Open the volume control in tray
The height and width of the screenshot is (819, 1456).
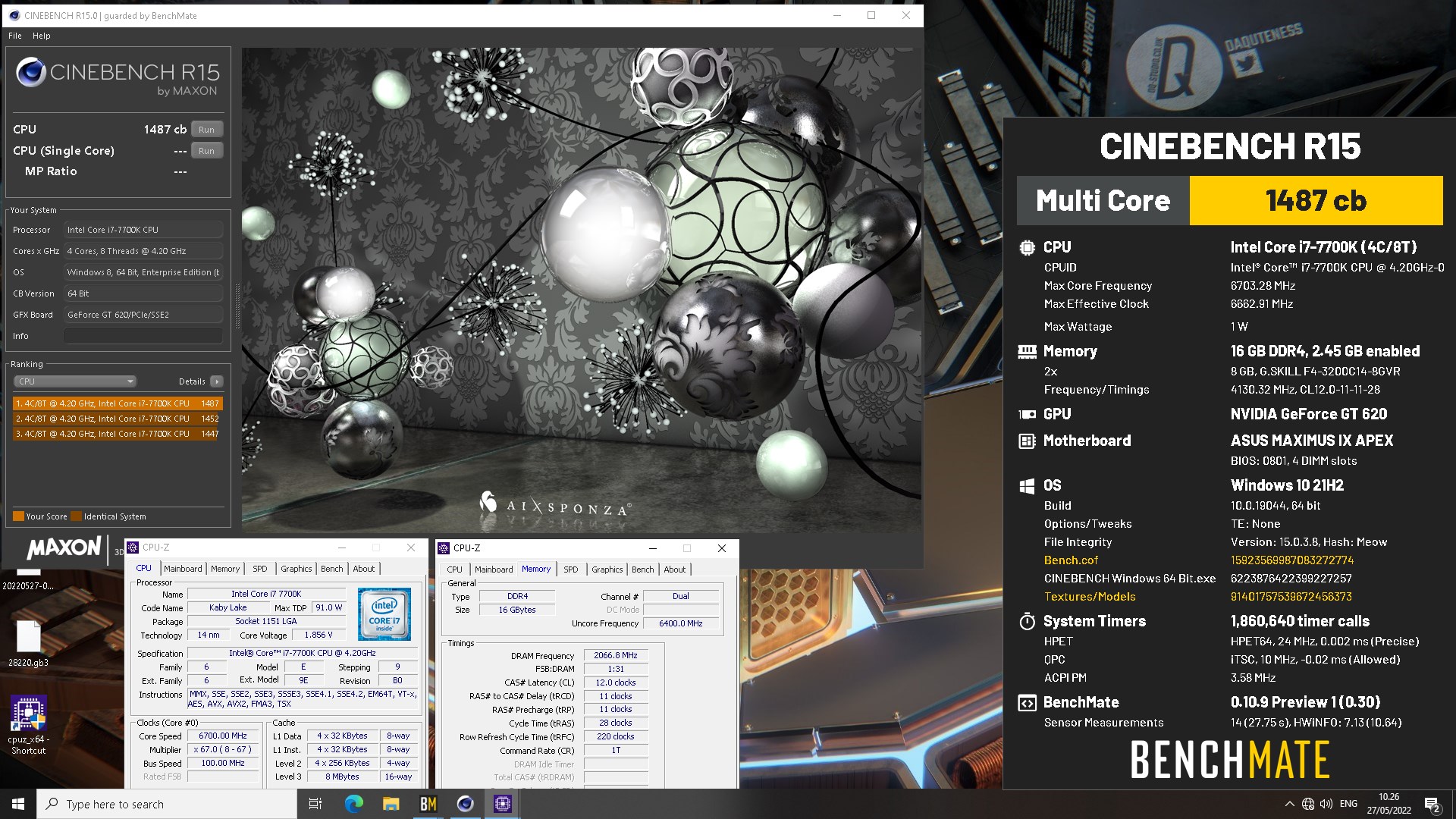[x=1326, y=804]
